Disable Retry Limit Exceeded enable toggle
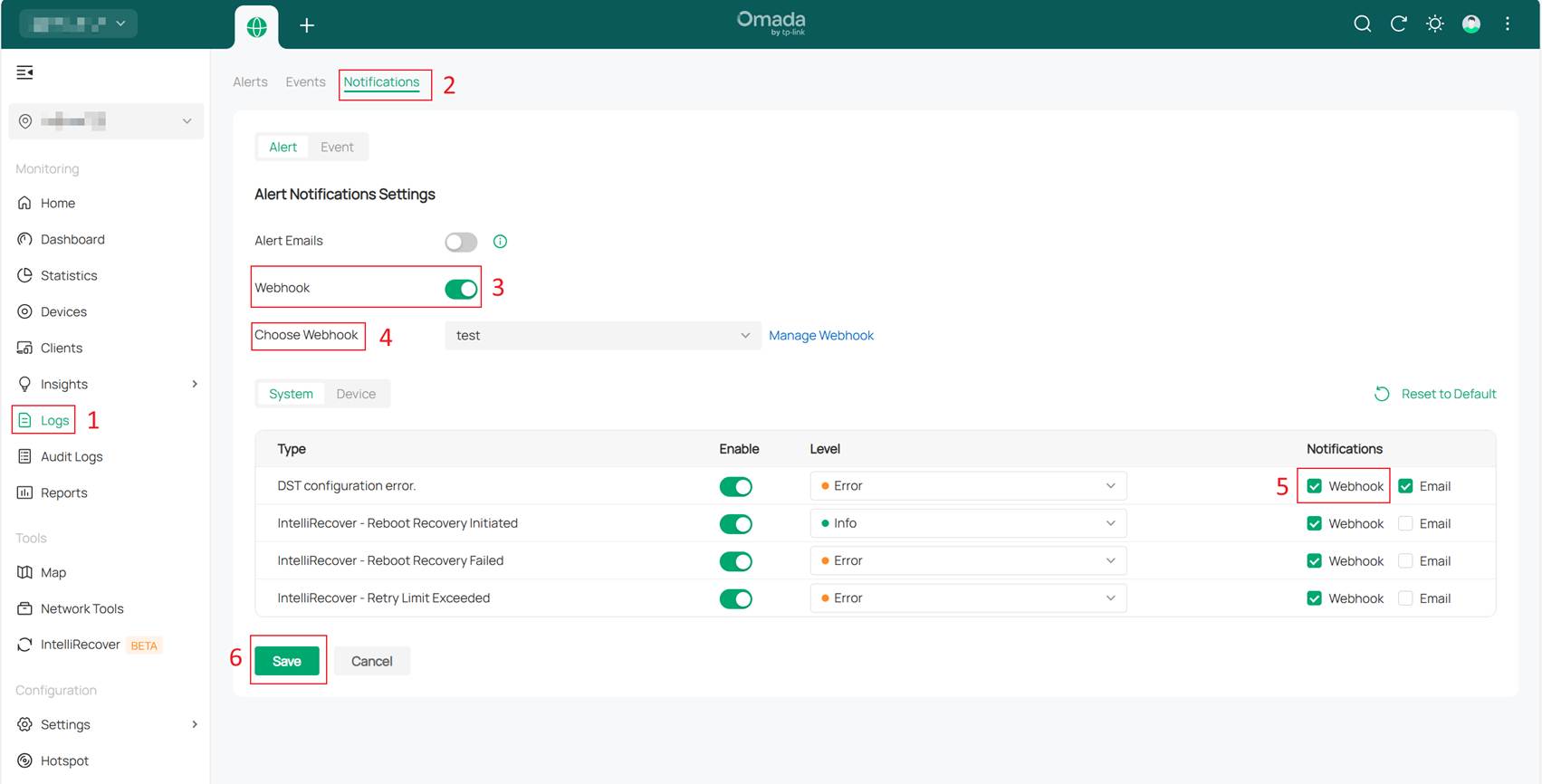The width and height of the screenshot is (1542, 784). 735,599
